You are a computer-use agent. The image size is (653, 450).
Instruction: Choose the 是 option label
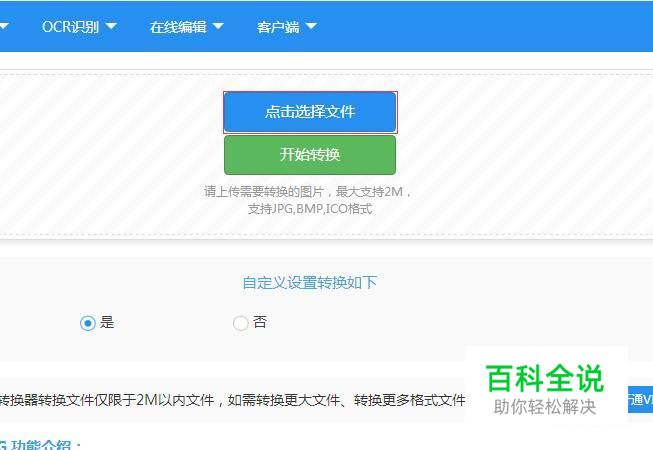107,322
